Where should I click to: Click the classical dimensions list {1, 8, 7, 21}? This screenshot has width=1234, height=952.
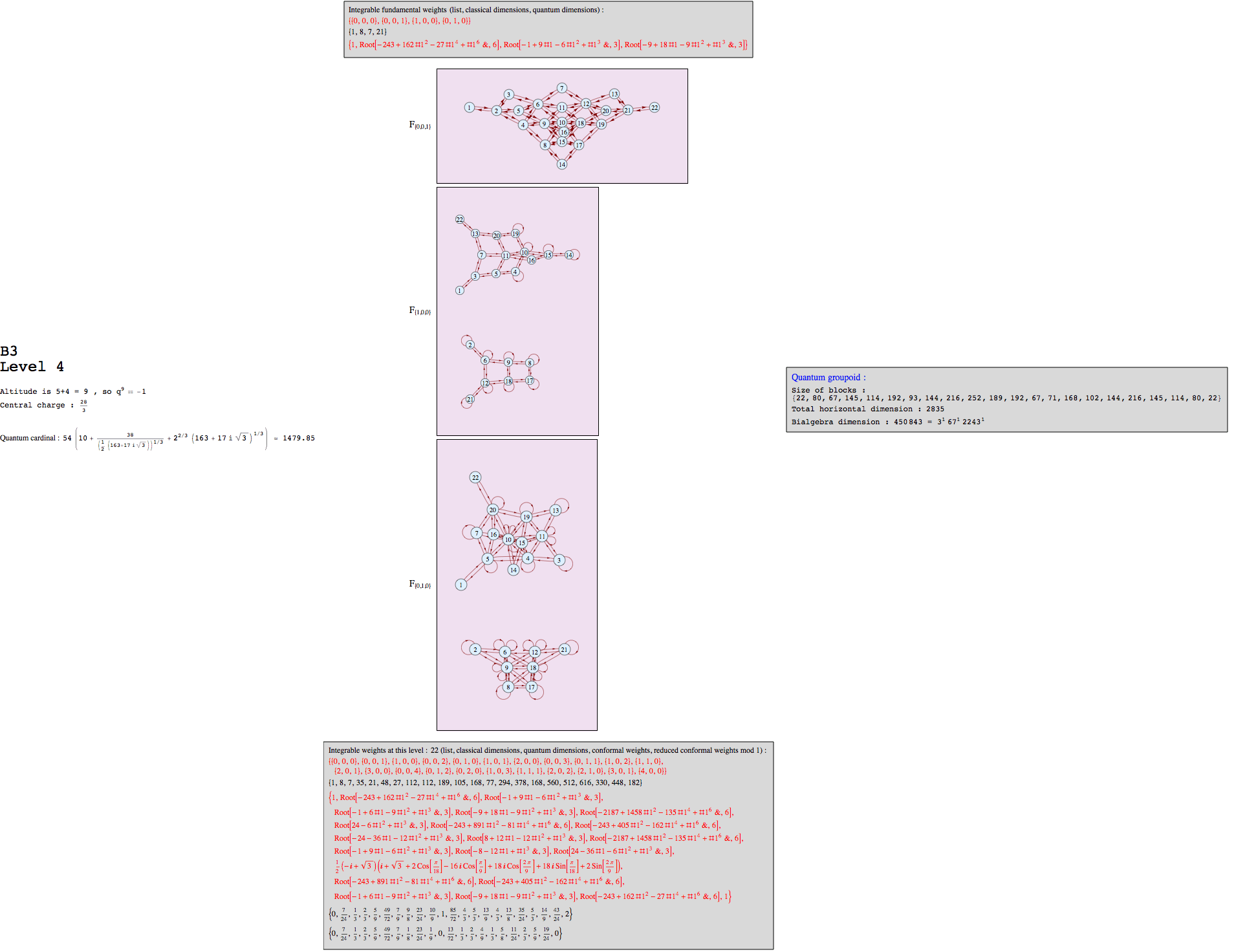pos(367,32)
